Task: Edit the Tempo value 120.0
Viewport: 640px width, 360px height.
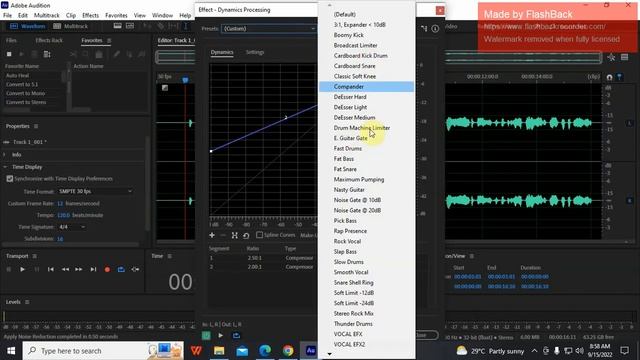Action: 63,215
